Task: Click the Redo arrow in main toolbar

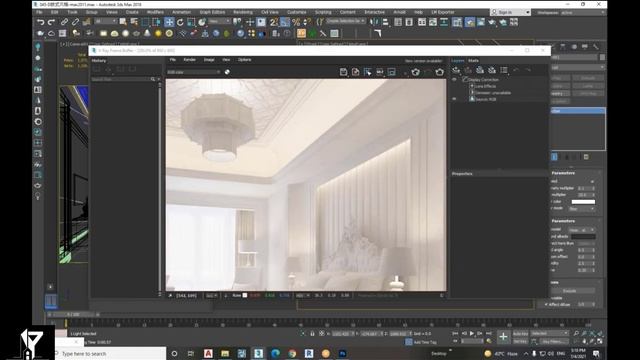Action: (51, 22)
